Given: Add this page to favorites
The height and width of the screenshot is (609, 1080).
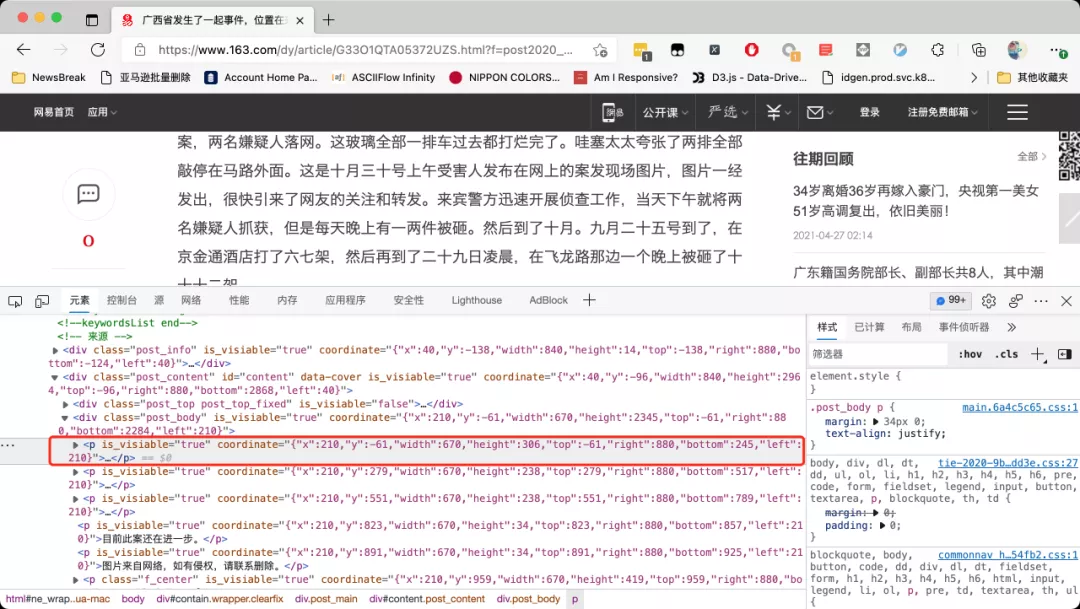Looking at the screenshot, I should point(600,50).
